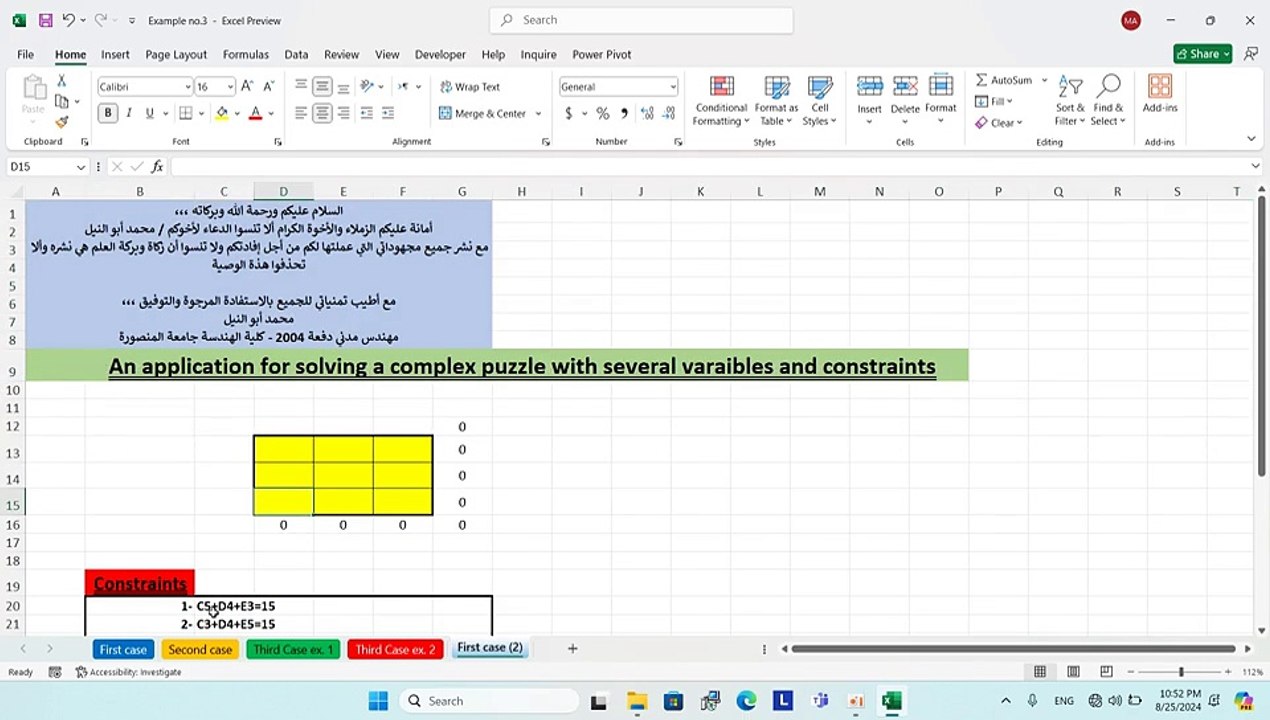Apply Top Align to cell
This screenshot has height=720, width=1270.
tap(301, 87)
